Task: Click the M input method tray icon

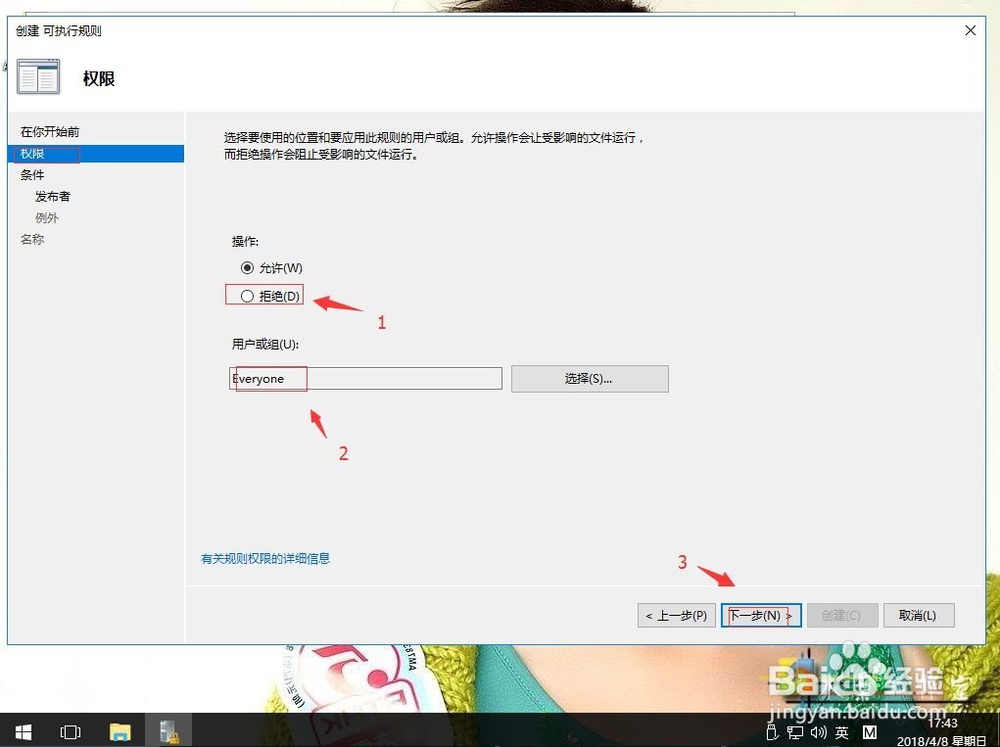Action: [869, 732]
